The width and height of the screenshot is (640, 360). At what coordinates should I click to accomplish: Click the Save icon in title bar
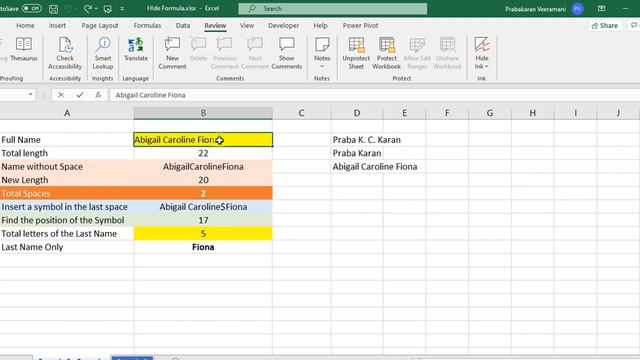pyautogui.click(x=53, y=9)
